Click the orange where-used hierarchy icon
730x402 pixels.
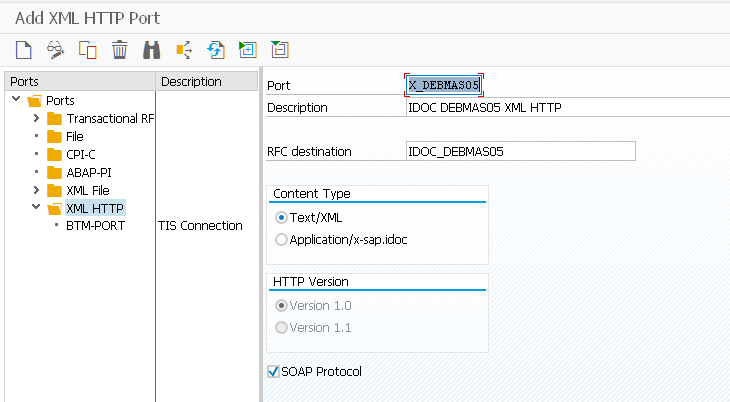click(x=184, y=50)
